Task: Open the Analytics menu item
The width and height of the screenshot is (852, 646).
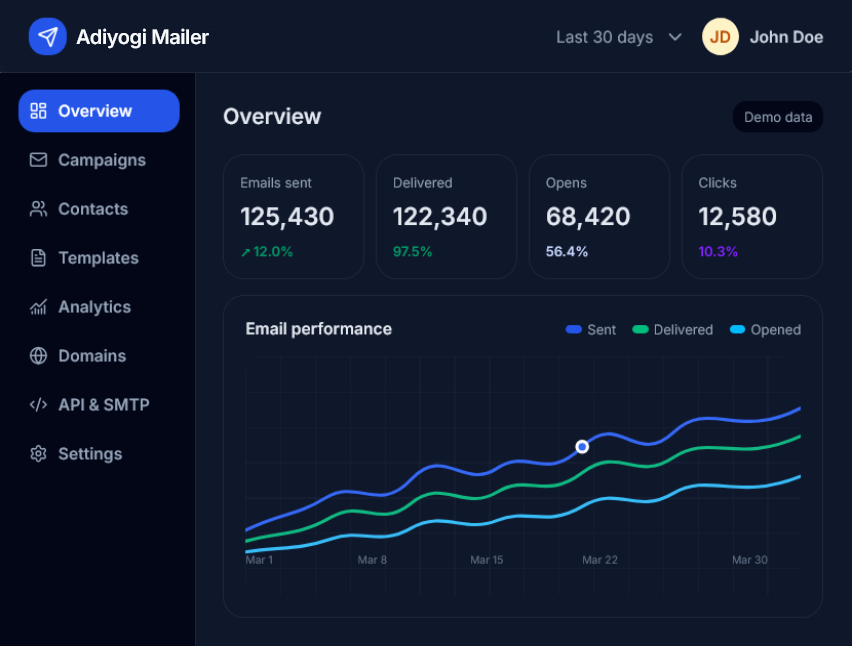Action: [x=99, y=307]
